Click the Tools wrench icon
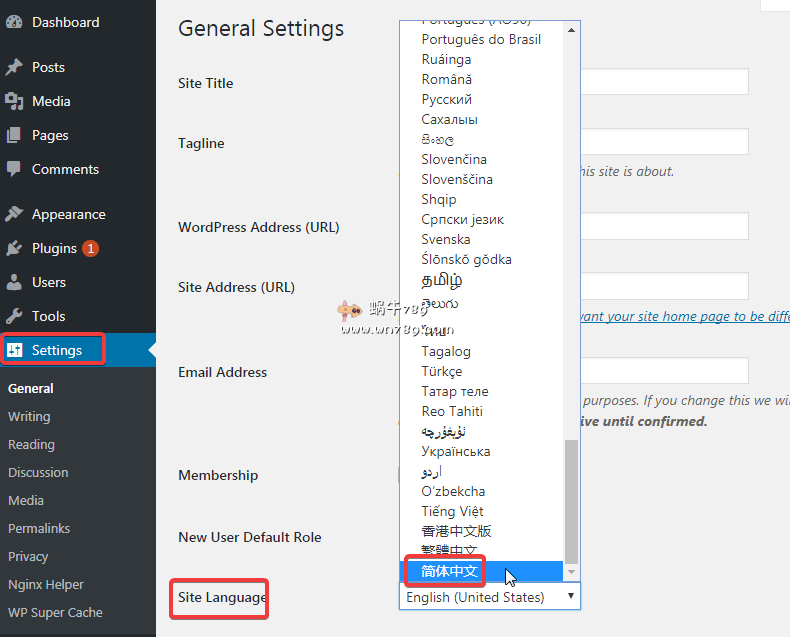Screen dimensions: 790x637 point(15,316)
